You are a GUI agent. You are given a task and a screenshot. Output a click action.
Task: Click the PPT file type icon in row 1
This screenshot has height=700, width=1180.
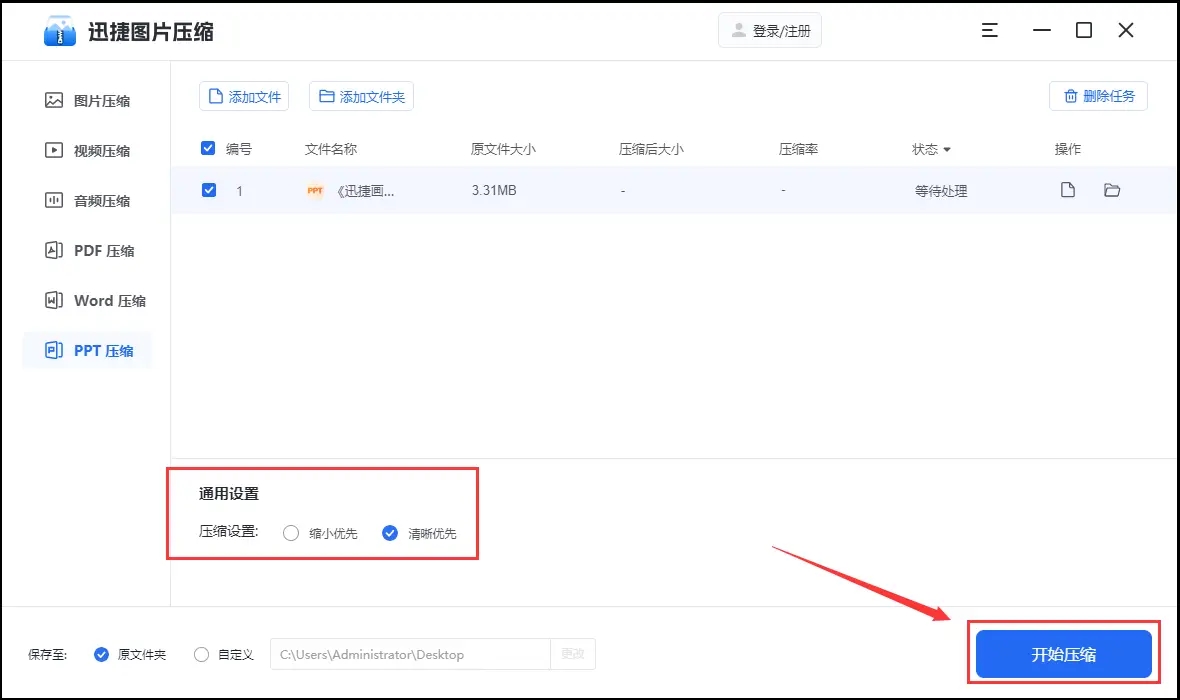click(x=315, y=191)
